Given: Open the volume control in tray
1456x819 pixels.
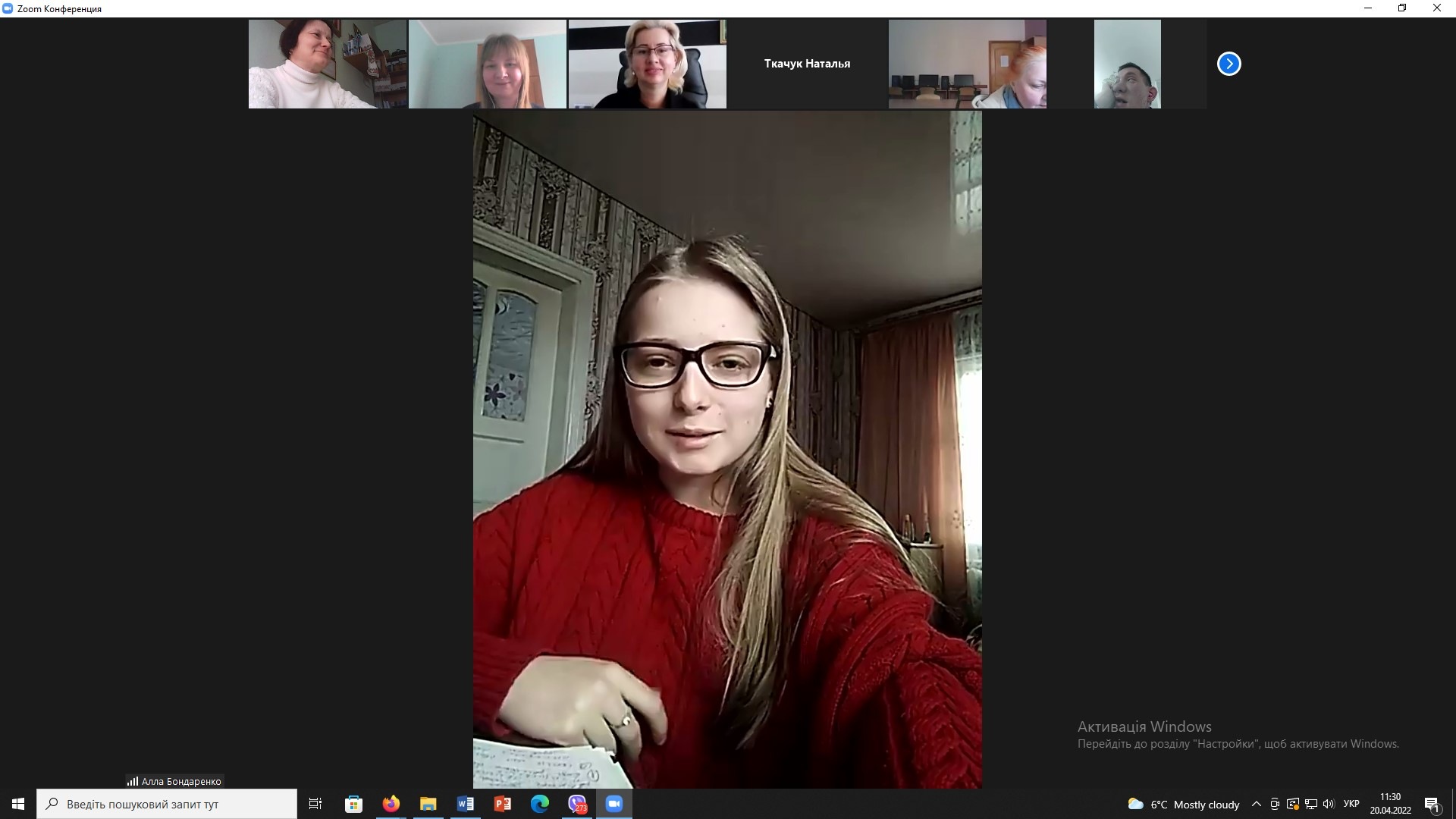Looking at the screenshot, I should [x=1329, y=804].
